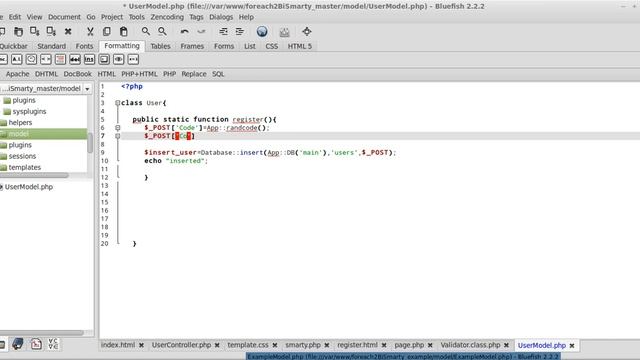Open the Help menu

click(246, 17)
